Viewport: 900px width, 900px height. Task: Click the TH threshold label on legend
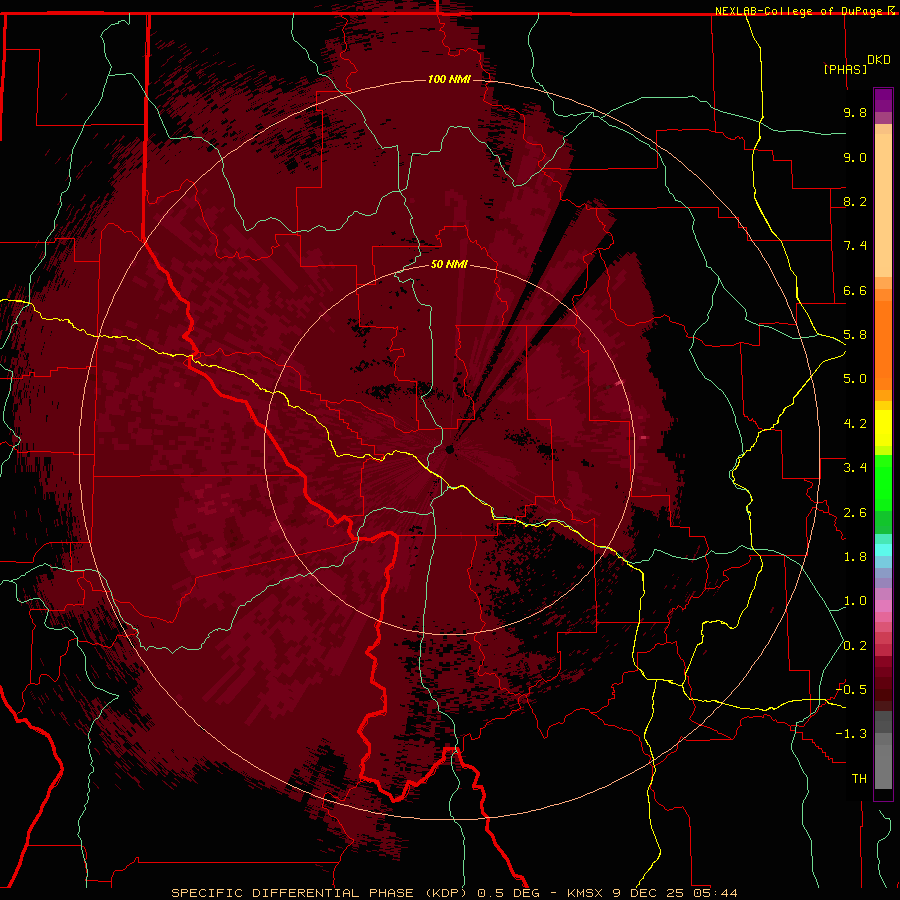859,779
